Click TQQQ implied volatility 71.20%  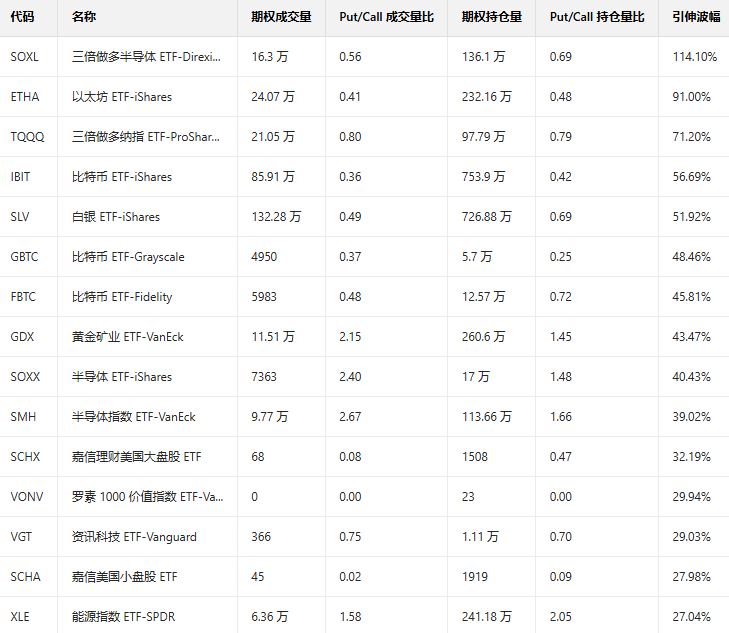(691, 137)
